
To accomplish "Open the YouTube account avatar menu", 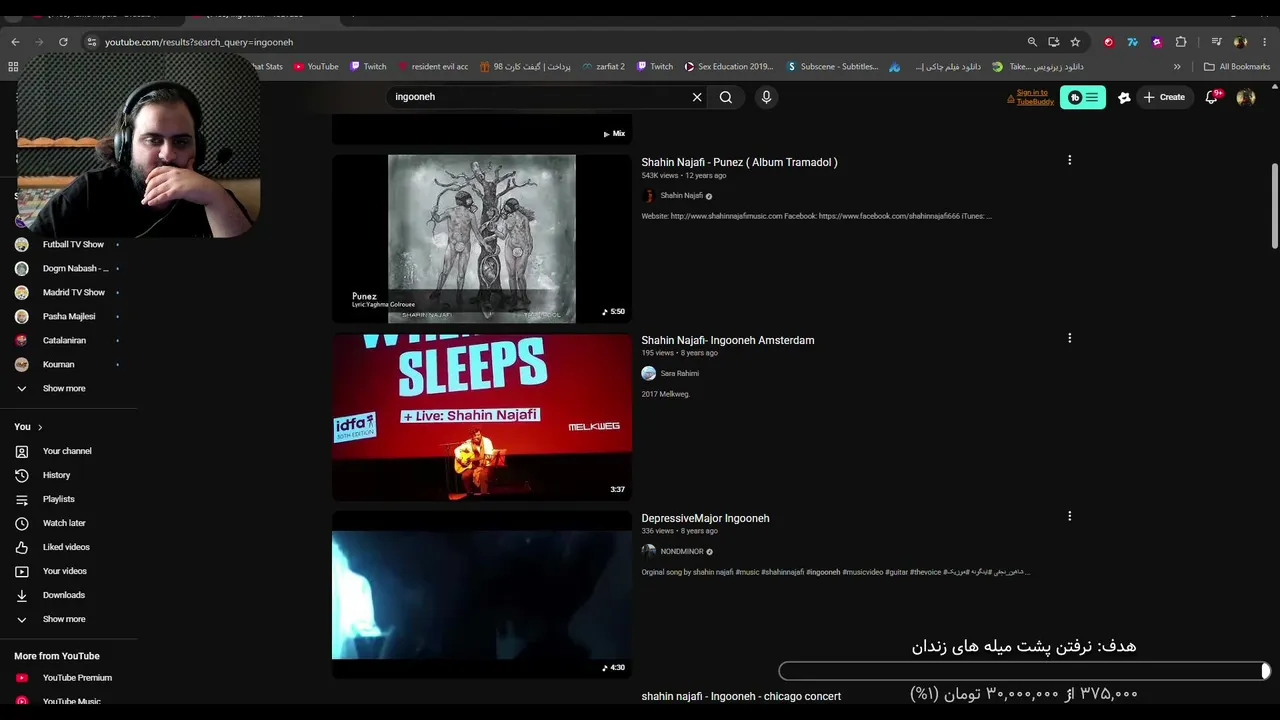I will coord(1246,97).
